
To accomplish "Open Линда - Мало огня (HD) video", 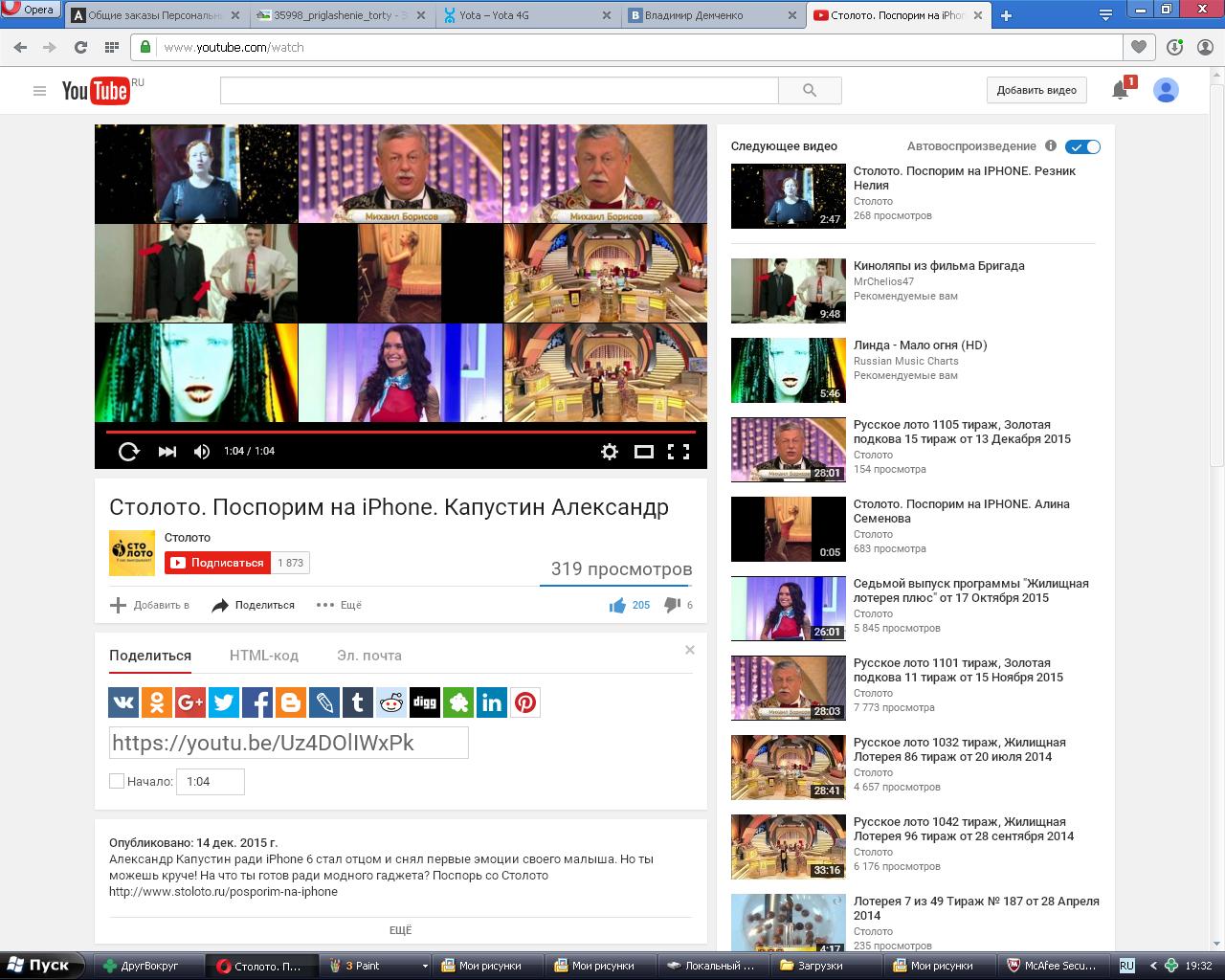I will (920, 345).
